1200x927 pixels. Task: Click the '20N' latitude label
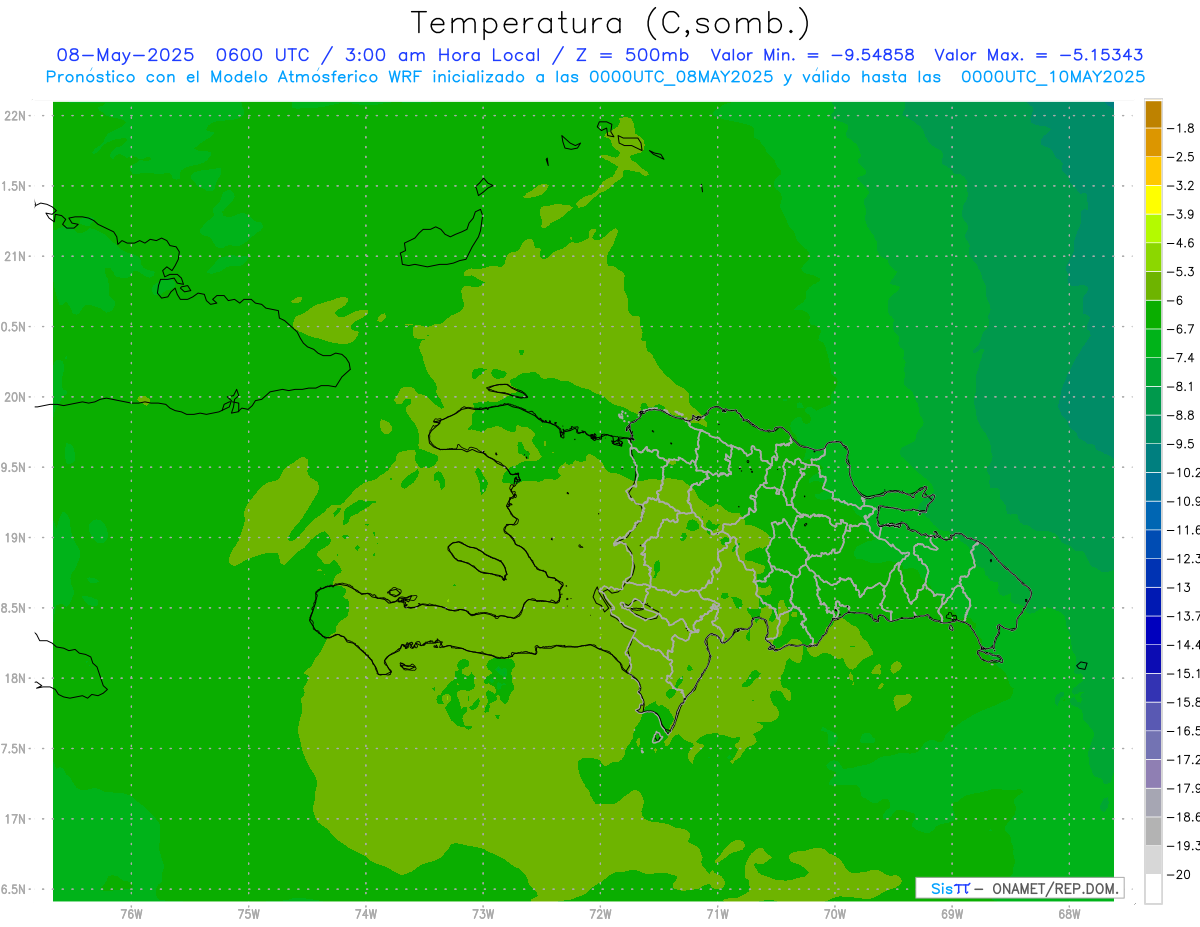[x=14, y=397]
